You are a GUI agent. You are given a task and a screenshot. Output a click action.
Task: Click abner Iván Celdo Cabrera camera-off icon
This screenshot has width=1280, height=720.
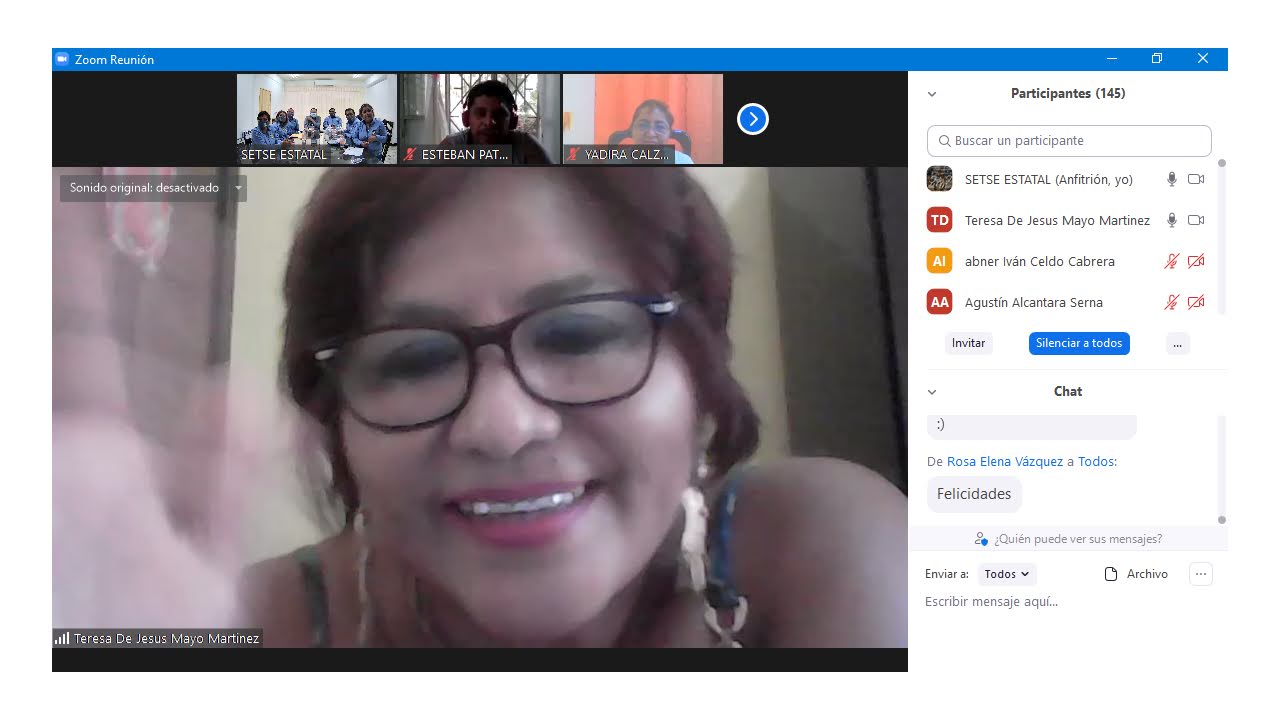pyautogui.click(x=1196, y=261)
